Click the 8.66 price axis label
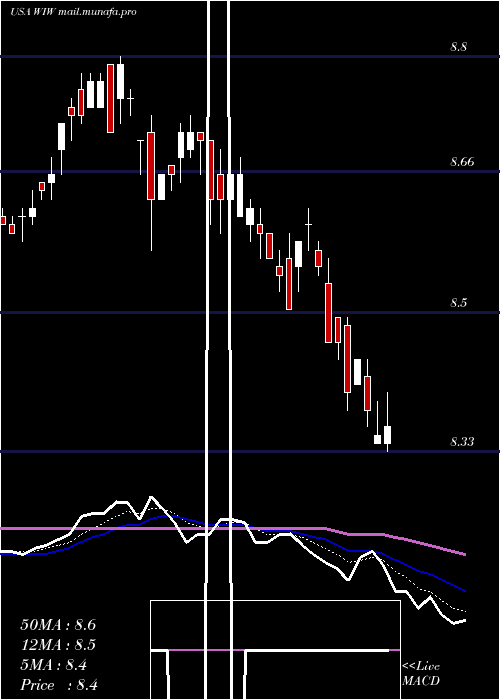500x700 pixels. coord(462,162)
